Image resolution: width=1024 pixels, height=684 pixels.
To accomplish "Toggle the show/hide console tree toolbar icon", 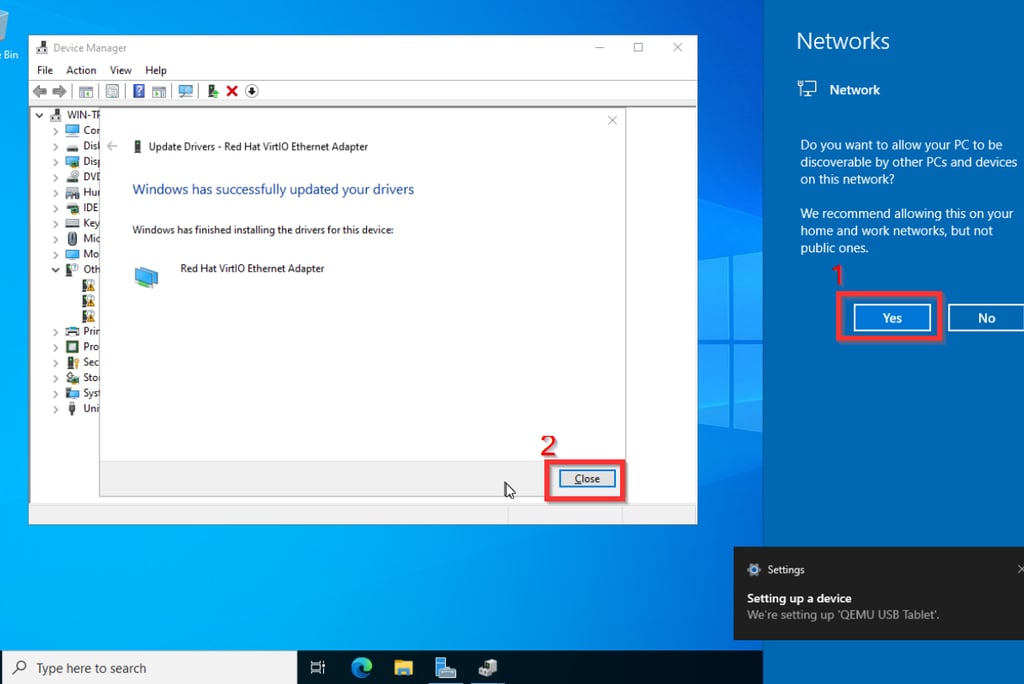I will pyautogui.click(x=86, y=91).
